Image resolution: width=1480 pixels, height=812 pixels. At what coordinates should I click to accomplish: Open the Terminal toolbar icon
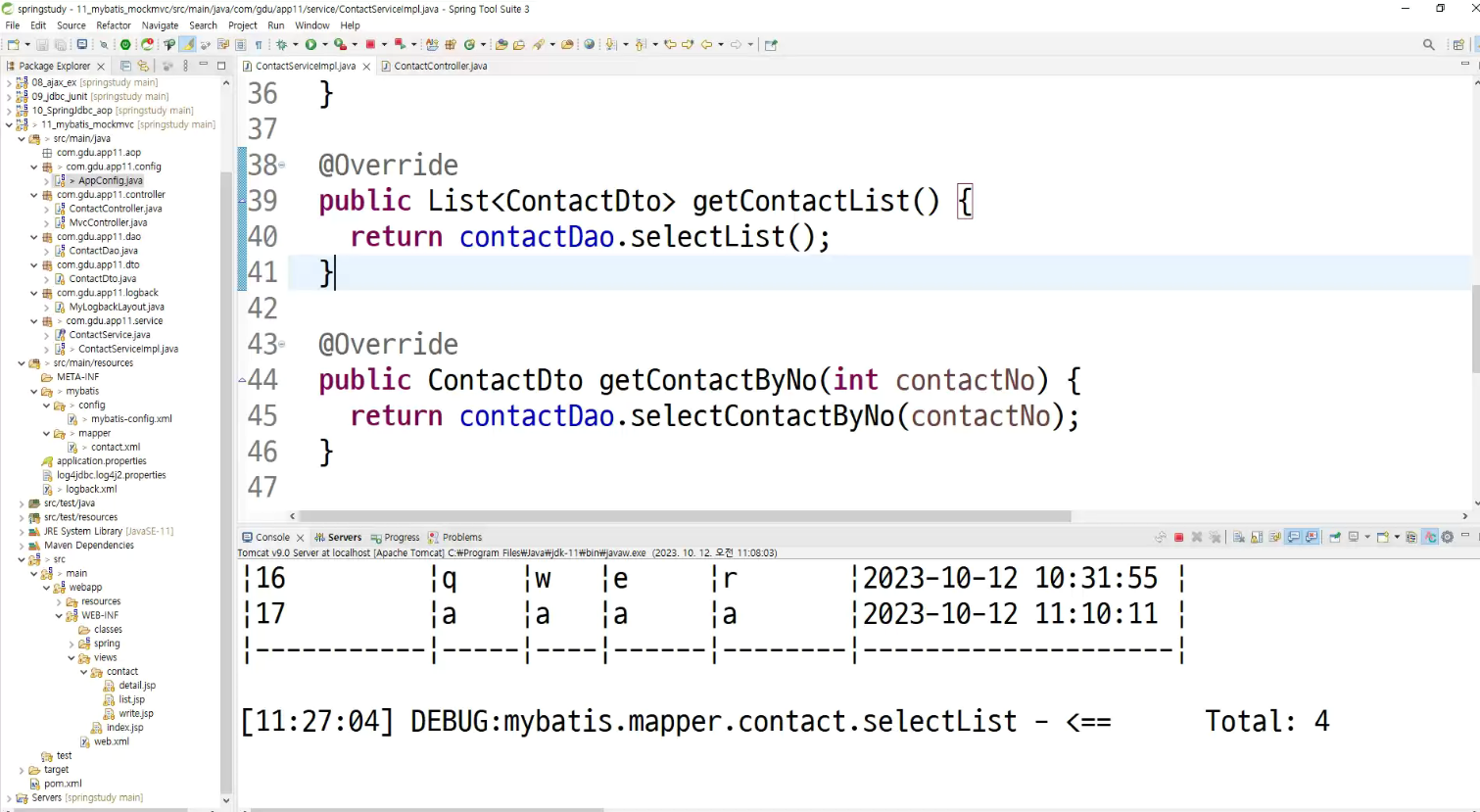tap(81, 44)
